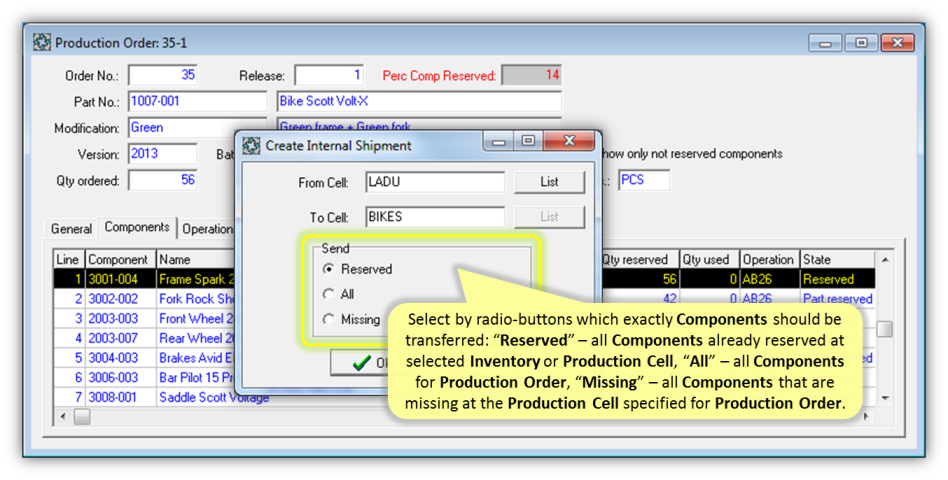Switch to the General tab
948x480 pixels.
tap(71, 229)
